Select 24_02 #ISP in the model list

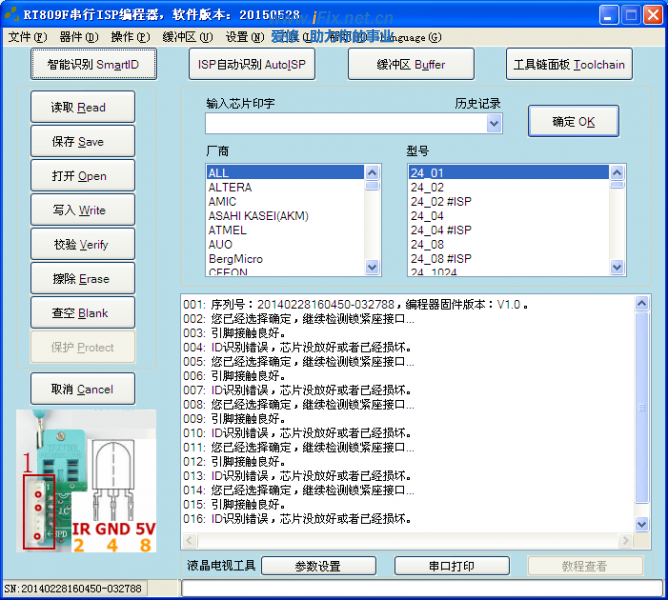click(441, 201)
